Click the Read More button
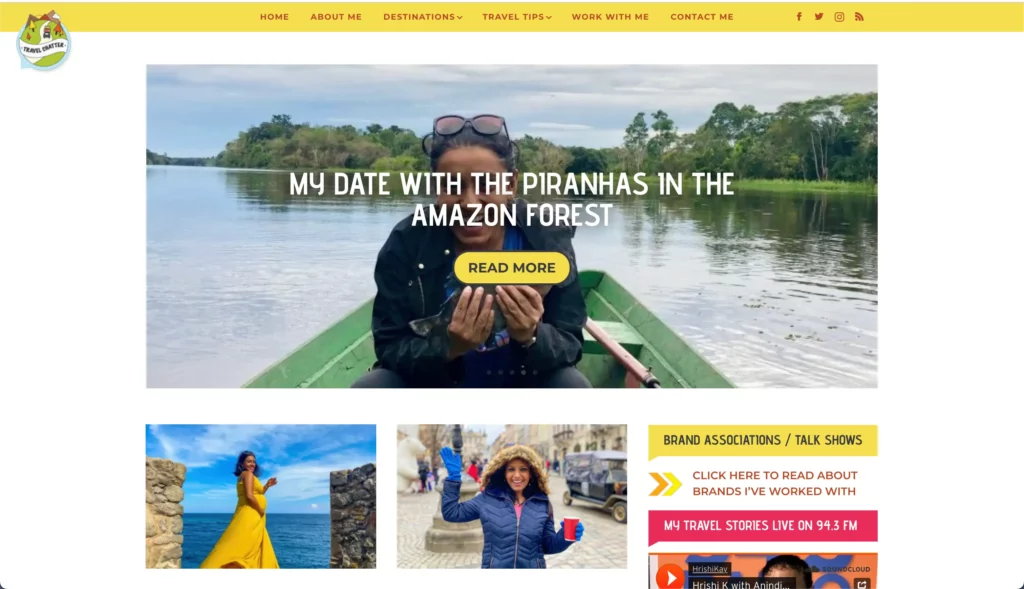The image size is (1024, 589). (x=512, y=268)
